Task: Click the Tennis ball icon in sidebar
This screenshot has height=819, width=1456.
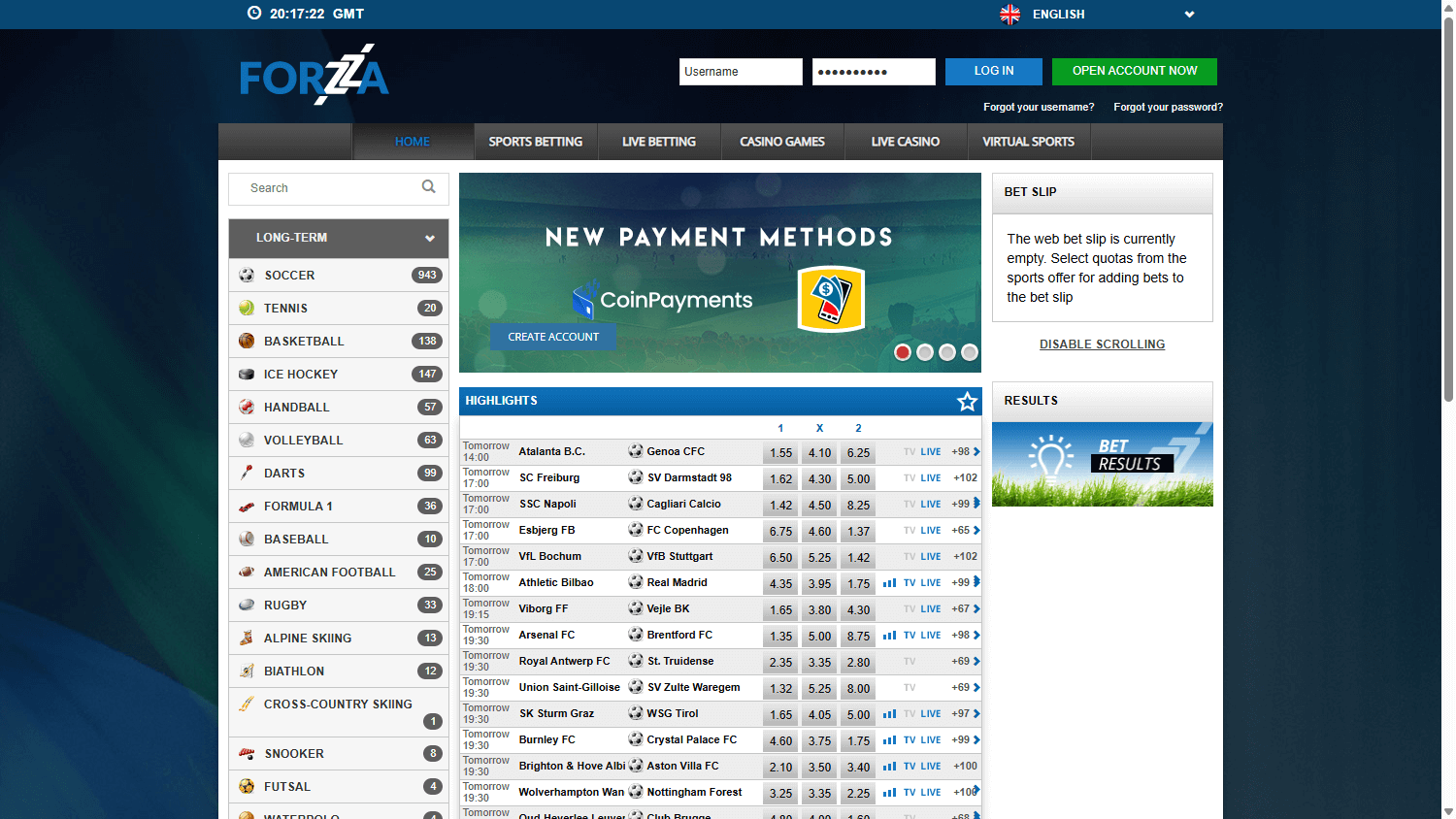Action: point(247,308)
